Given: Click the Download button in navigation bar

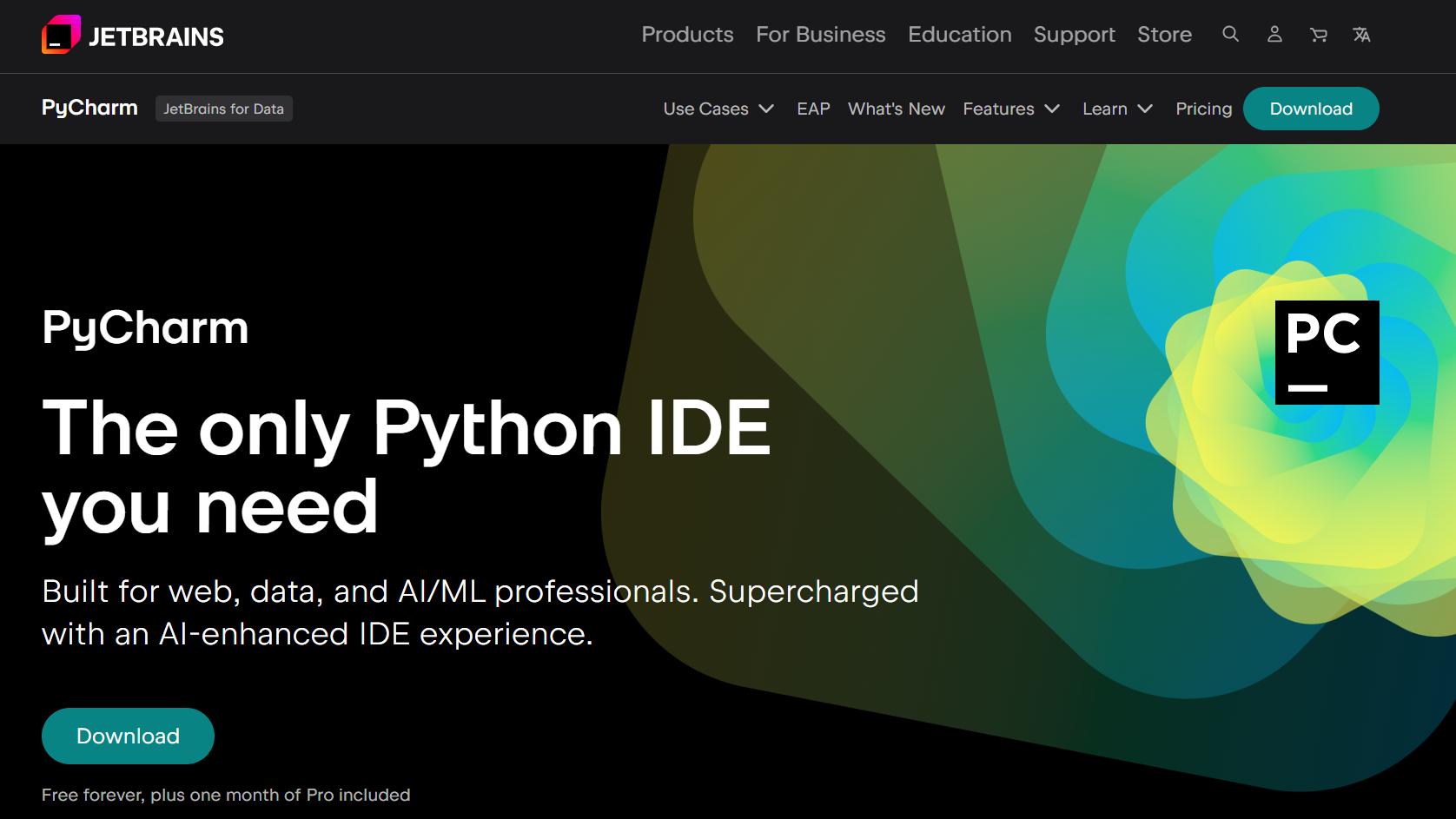Looking at the screenshot, I should (1311, 109).
